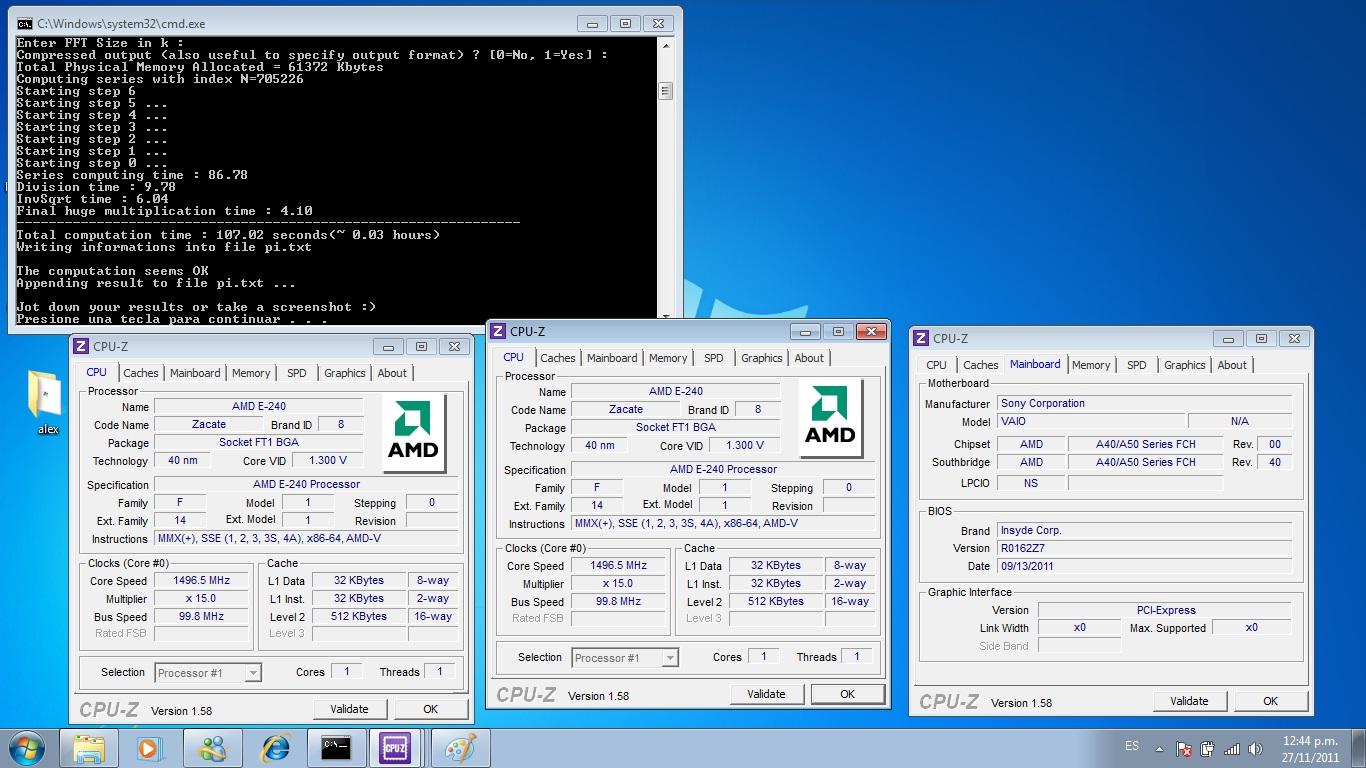Viewport: 1366px width, 768px height.
Task: Open the Start menu orb
Action: pyautogui.click(x=26, y=747)
